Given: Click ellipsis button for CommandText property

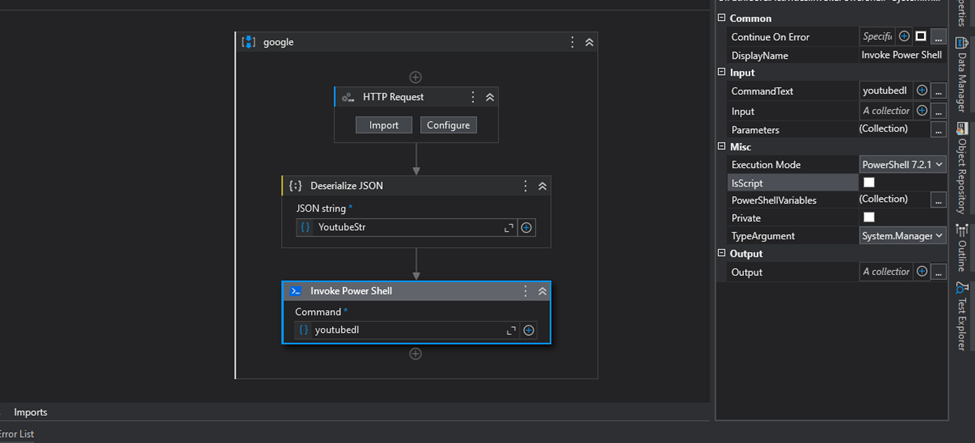Looking at the screenshot, I should pos(938,91).
